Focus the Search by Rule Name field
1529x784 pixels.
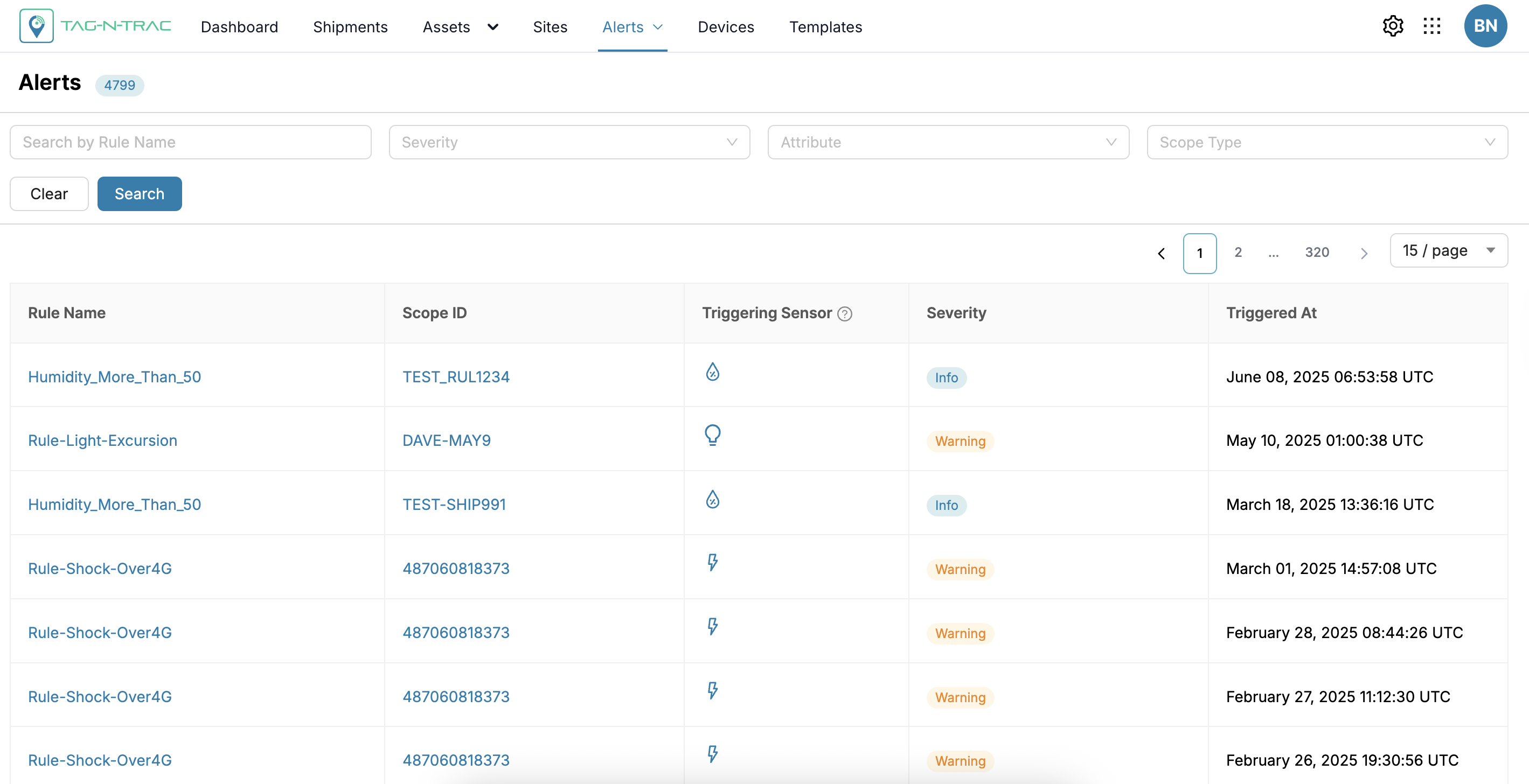point(190,142)
